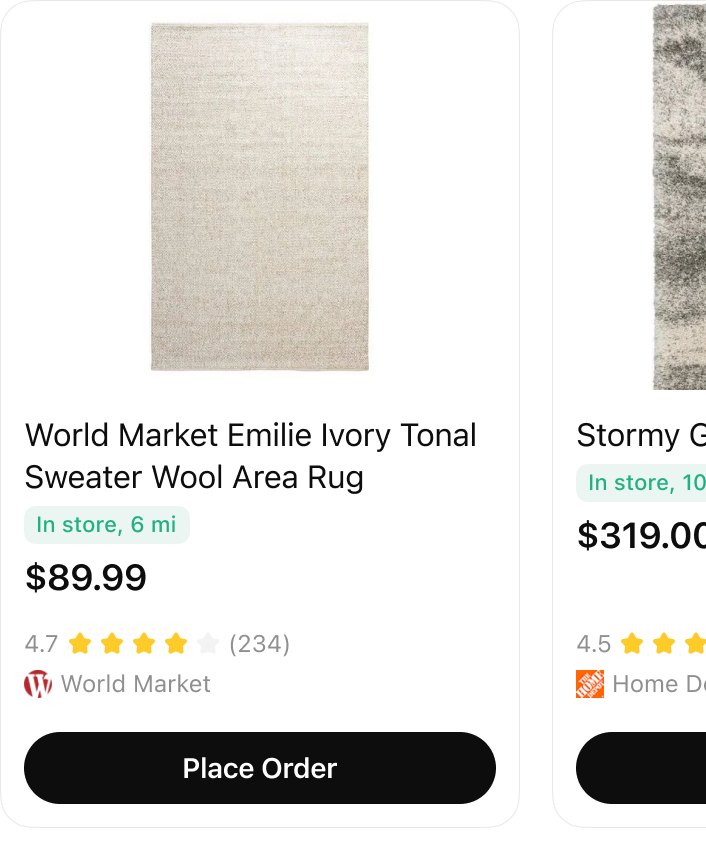Click the Home Depot logo icon

coord(591,684)
